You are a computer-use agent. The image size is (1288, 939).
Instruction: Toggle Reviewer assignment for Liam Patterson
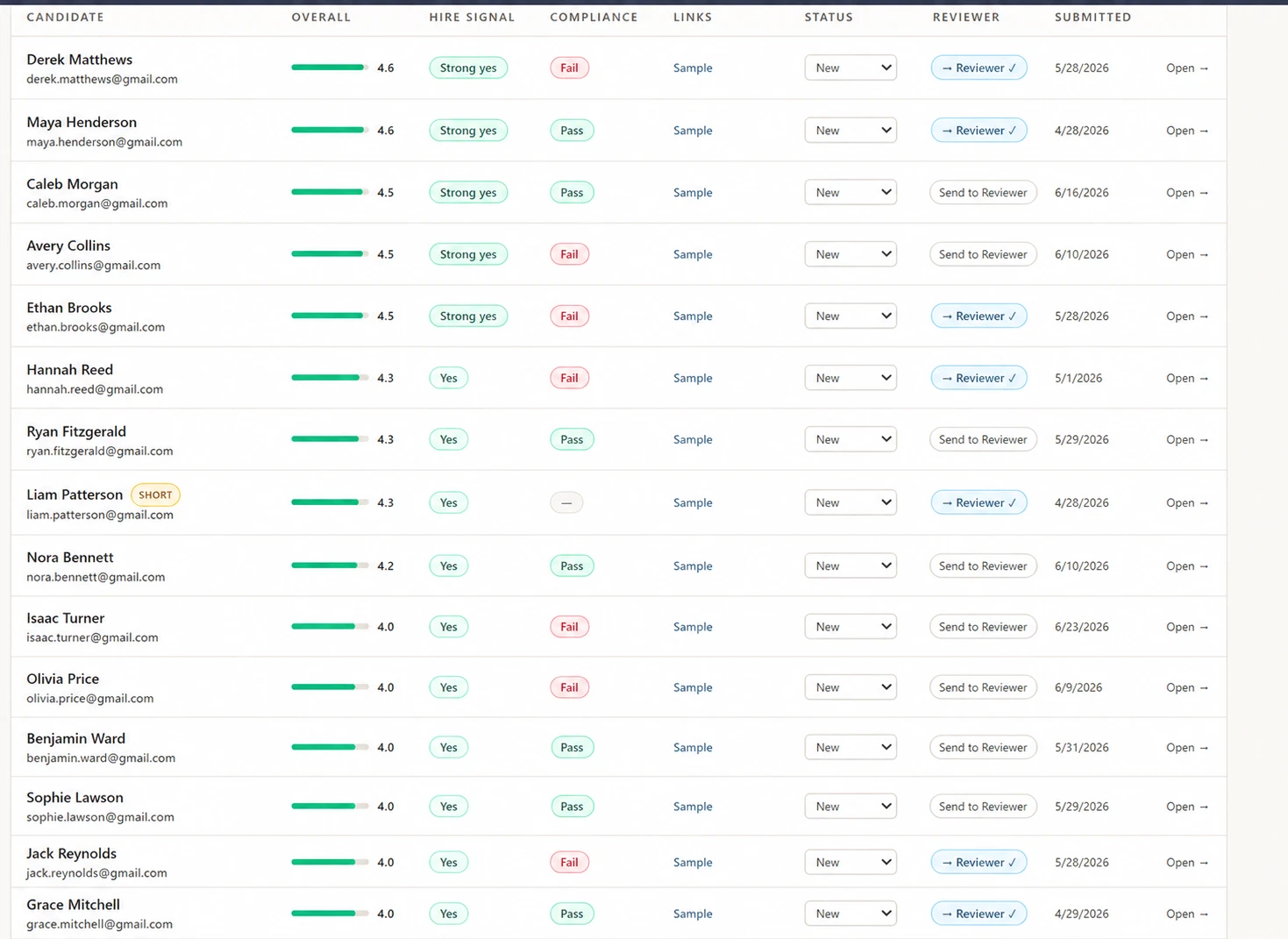(x=978, y=502)
